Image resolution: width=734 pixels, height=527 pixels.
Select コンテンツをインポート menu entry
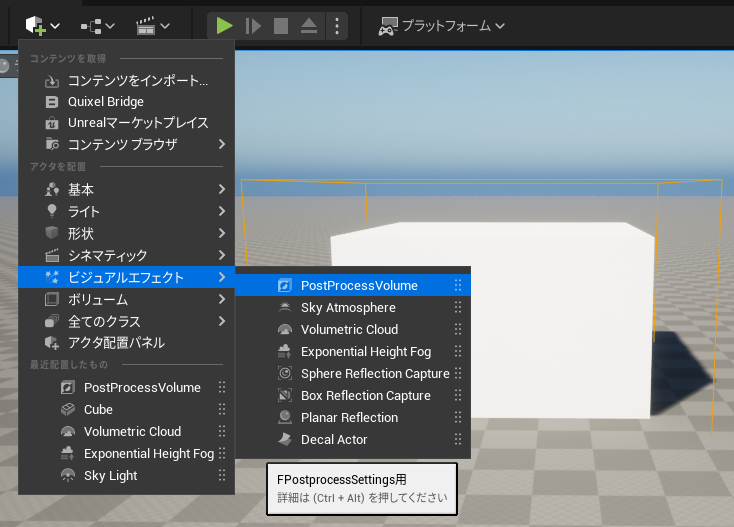point(137,80)
